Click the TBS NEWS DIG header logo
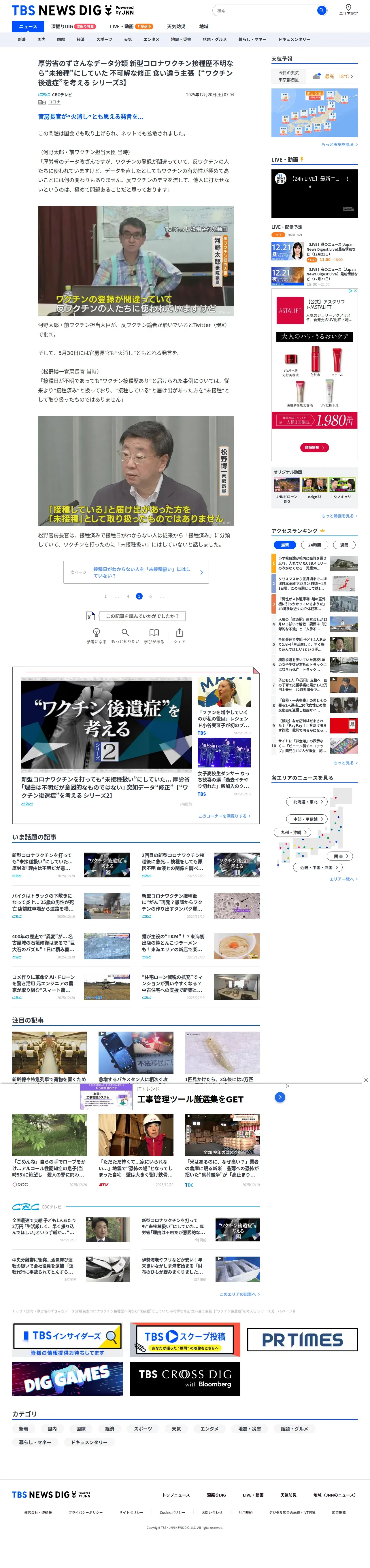Viewport: 370px width, 1568px height. [72, 10]
